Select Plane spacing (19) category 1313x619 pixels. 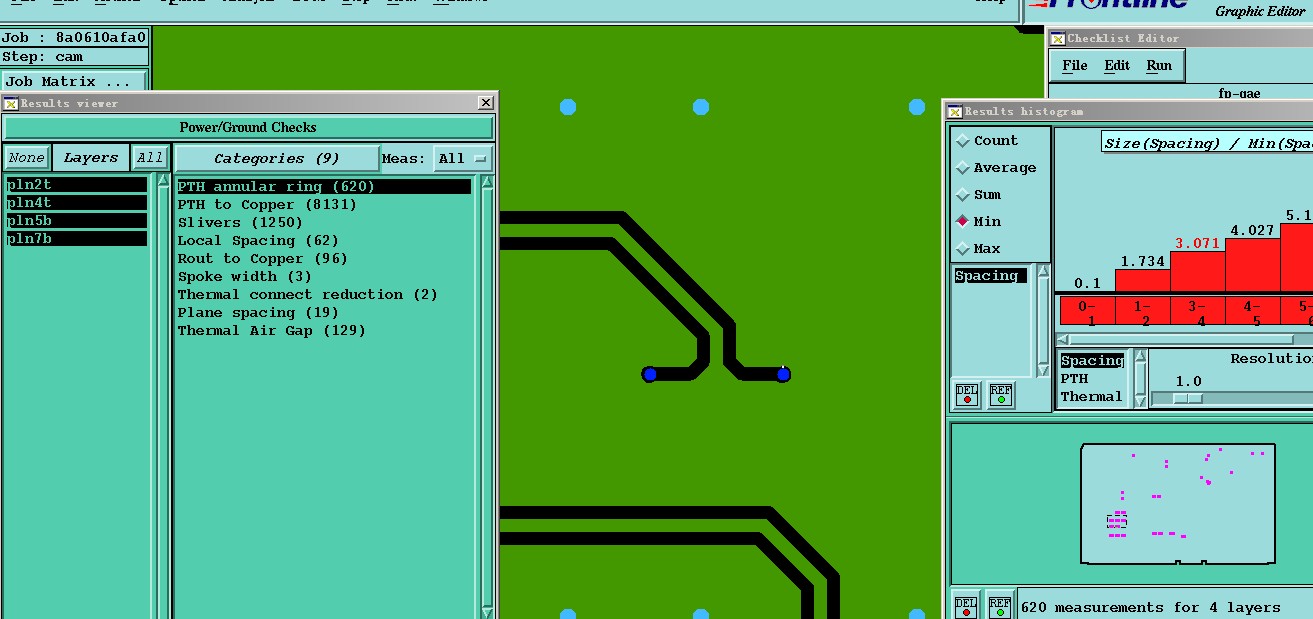(x=323, y=312)
